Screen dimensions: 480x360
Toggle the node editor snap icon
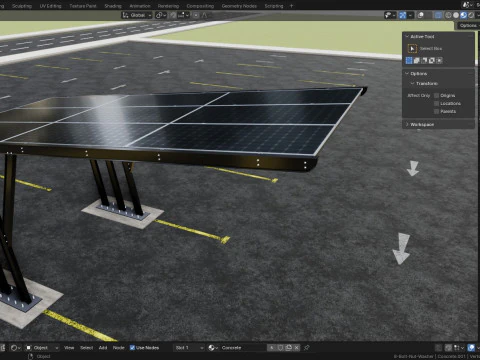click(x=448, y=348)
